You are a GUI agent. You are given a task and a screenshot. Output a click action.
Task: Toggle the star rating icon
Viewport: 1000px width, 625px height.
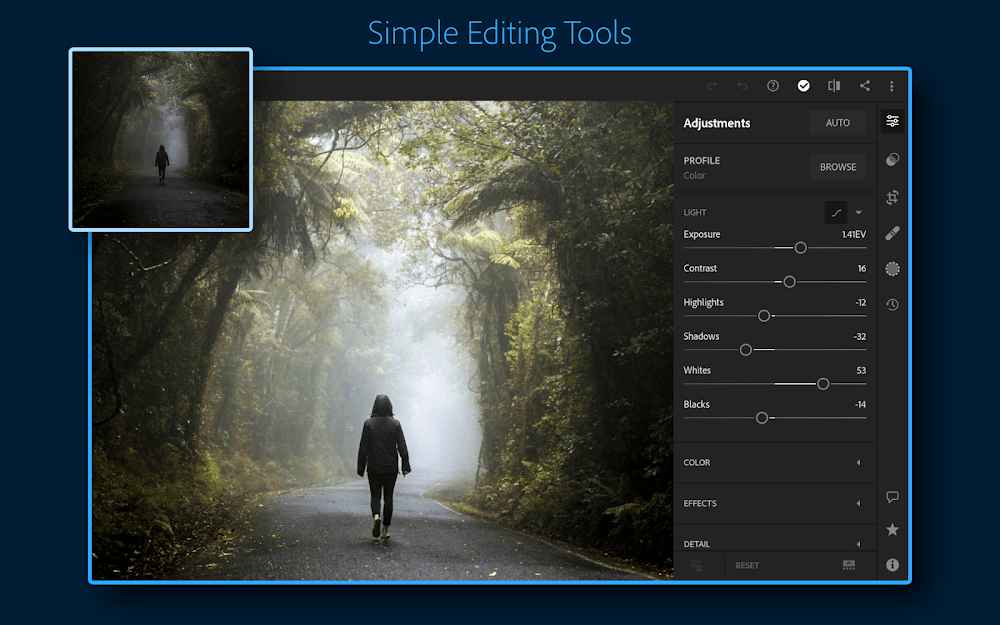tap(892, 529)
